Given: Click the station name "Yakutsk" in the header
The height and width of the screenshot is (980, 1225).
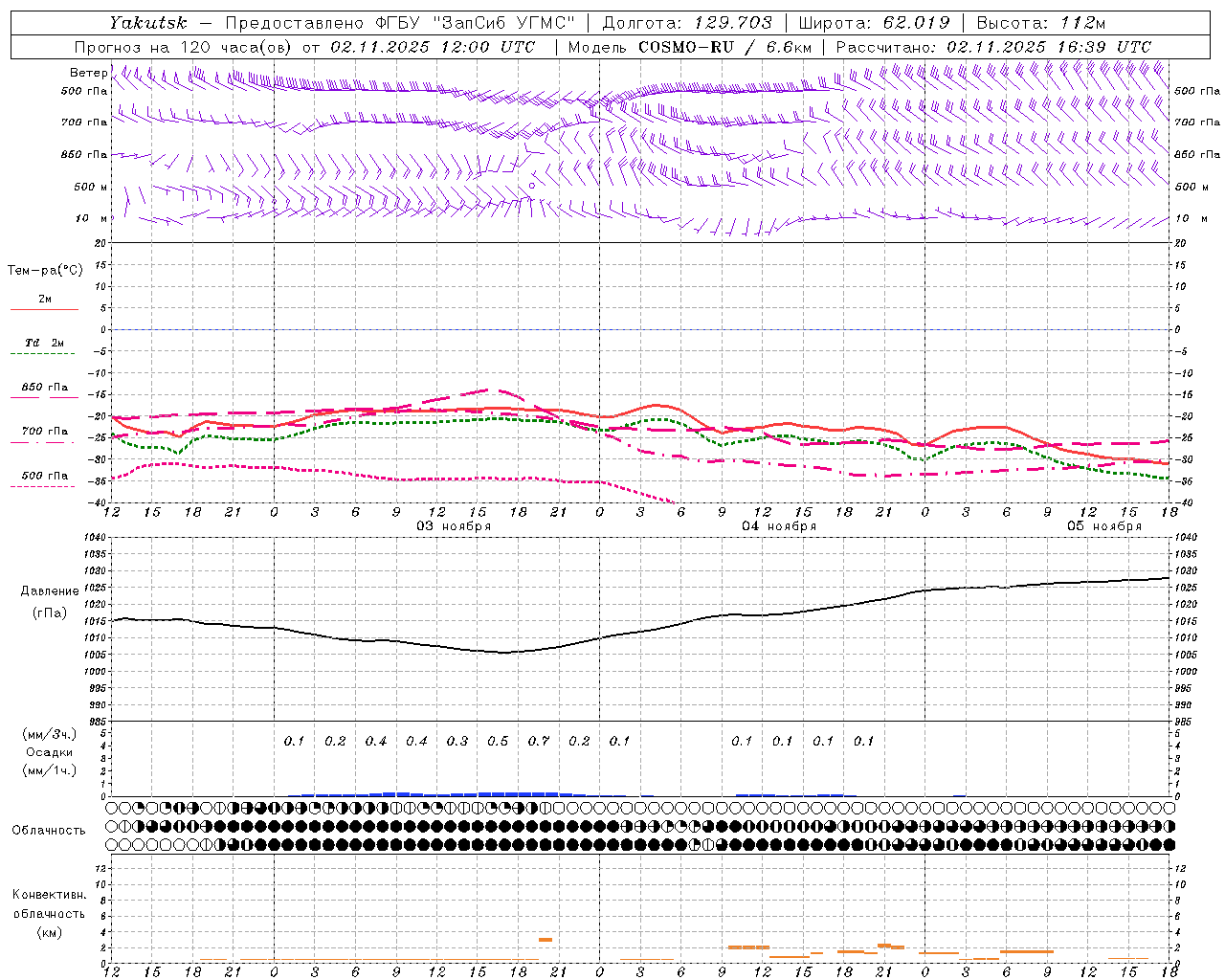Looking at the screenshot, I should point(147,23).
